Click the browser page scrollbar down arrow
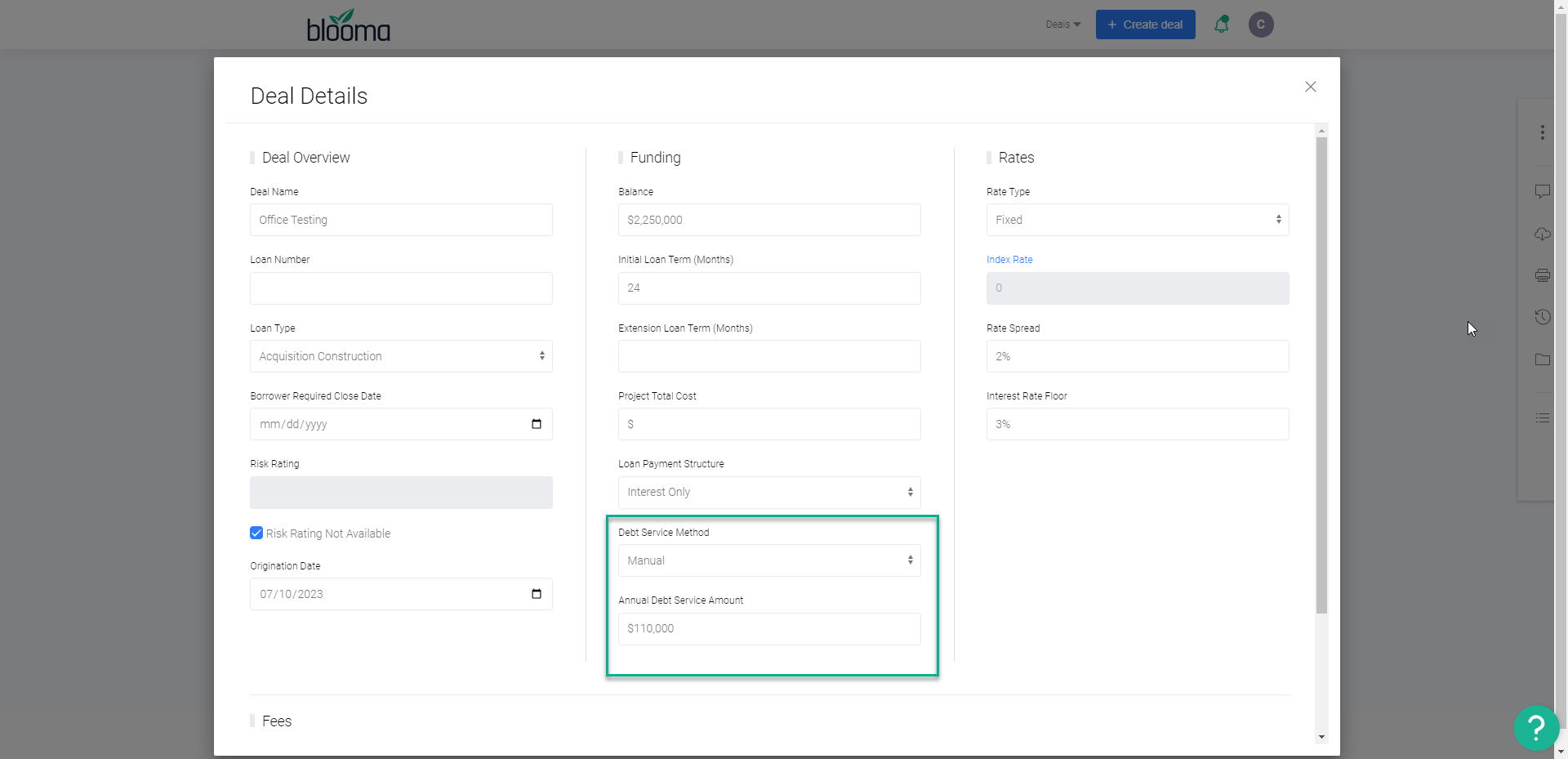This screenshot has width=1568, height=759. (x=1561, y=752)
